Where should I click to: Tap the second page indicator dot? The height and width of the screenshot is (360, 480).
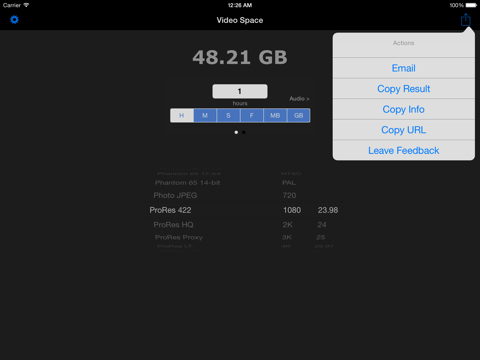click(244, 132)
